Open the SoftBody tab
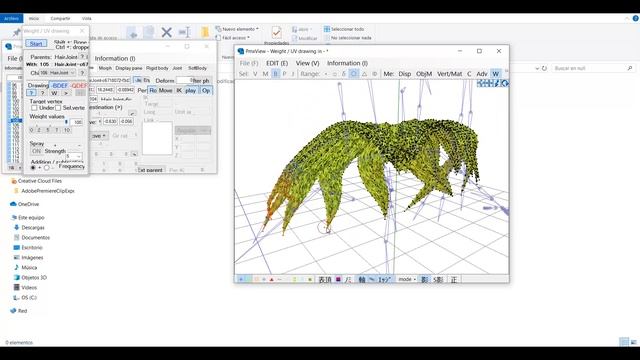This screenshot has width=640, height=360. (198, 68)
